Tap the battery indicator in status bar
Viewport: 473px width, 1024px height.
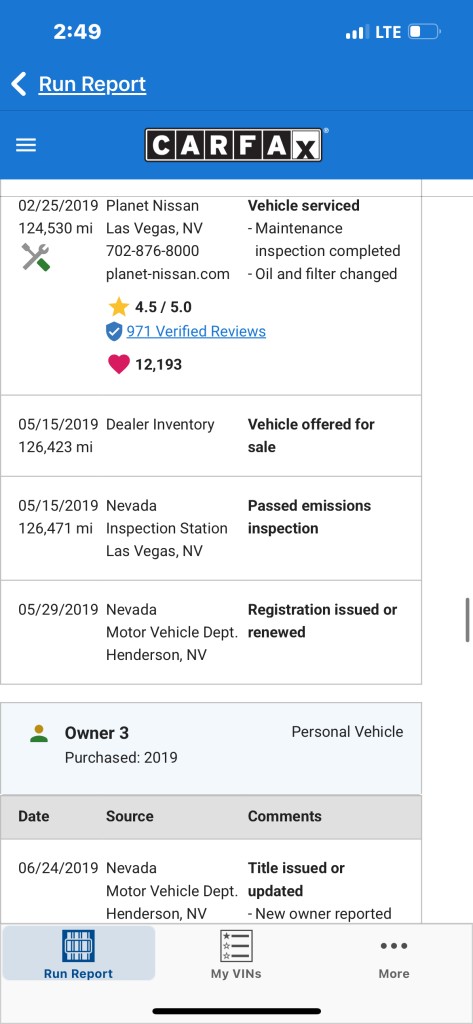tap(425, 32)
